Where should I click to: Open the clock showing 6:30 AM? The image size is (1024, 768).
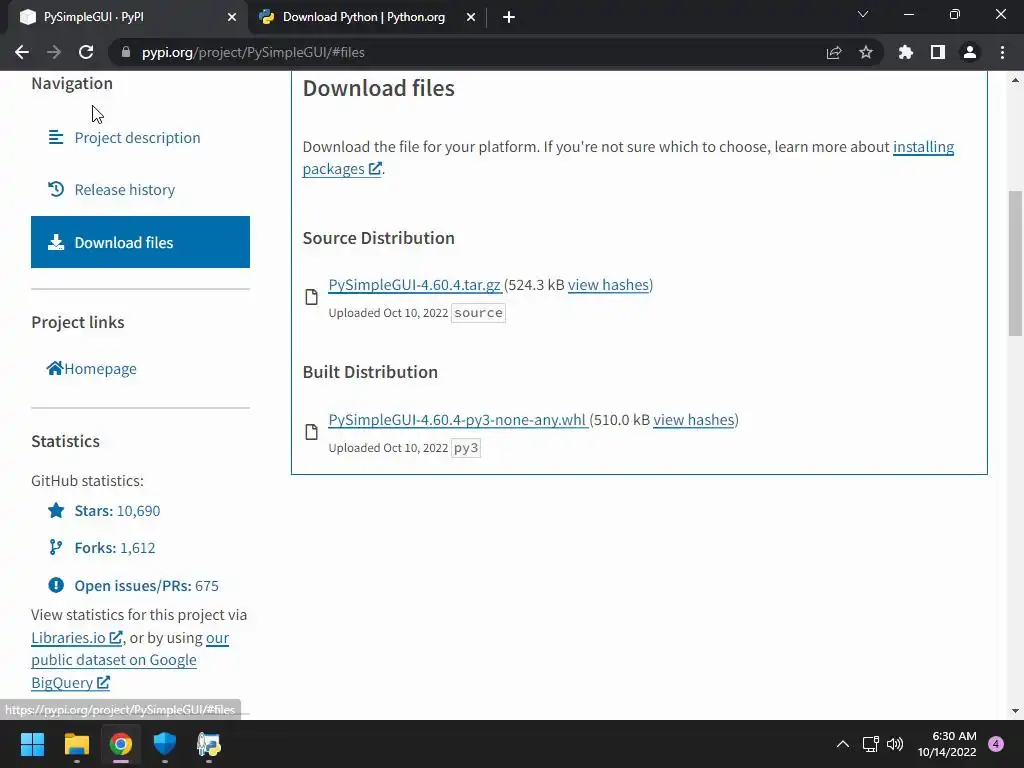pyautogui.click(x=947, y=744)
